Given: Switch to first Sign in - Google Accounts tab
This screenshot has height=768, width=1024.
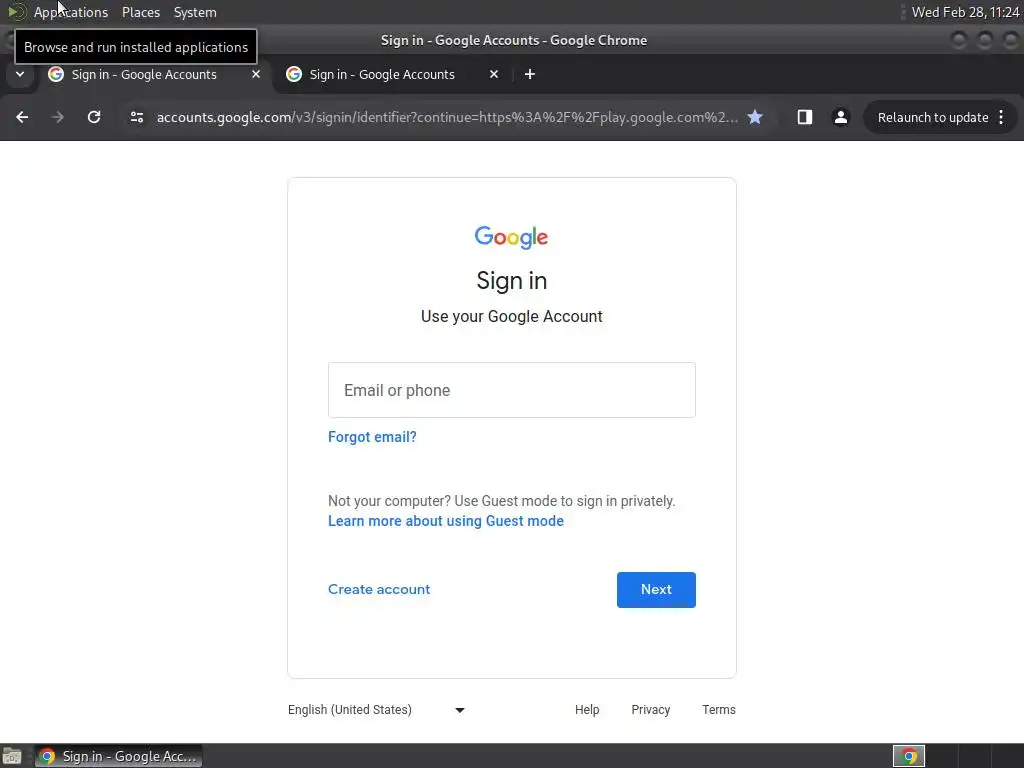Looking at the screenshot, I should 144,74.
